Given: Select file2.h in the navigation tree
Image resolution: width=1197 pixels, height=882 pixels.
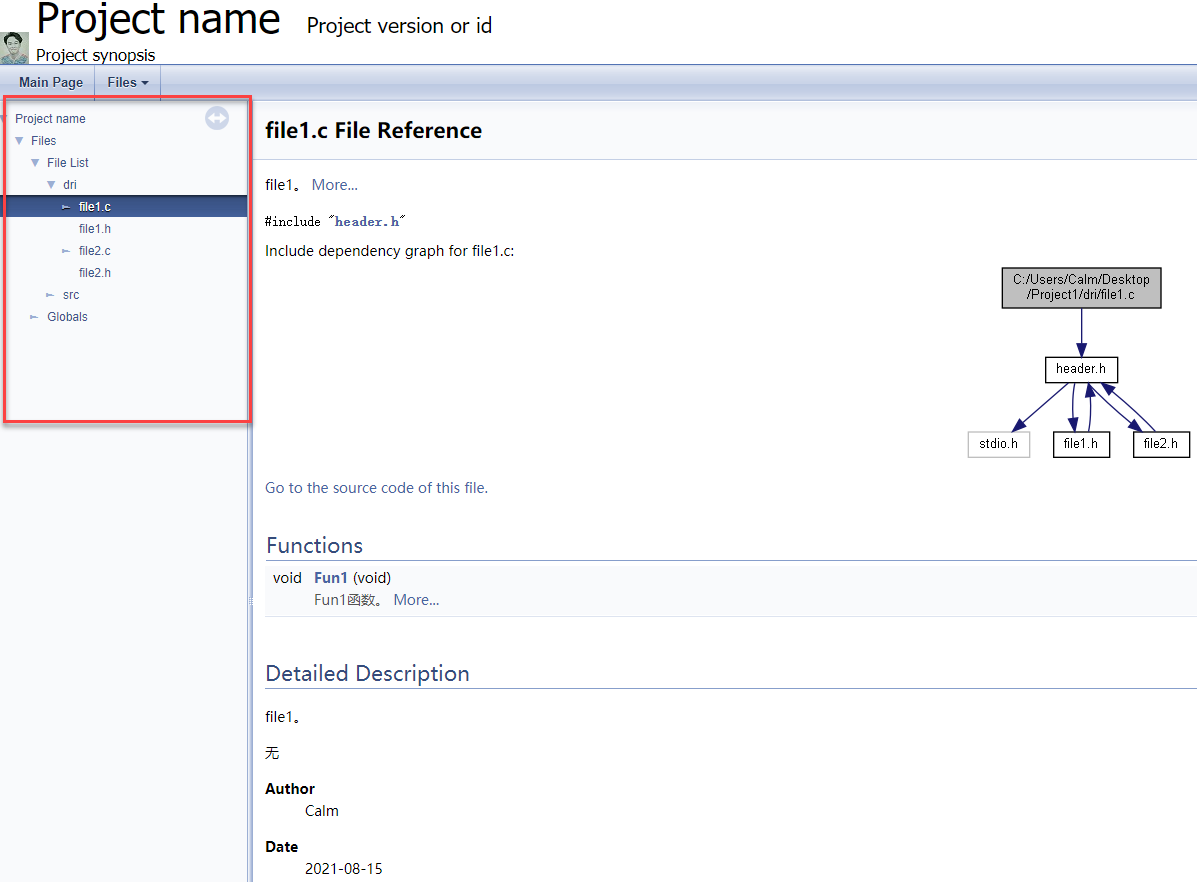Looking at the screenshot, I should click(95, 273).
